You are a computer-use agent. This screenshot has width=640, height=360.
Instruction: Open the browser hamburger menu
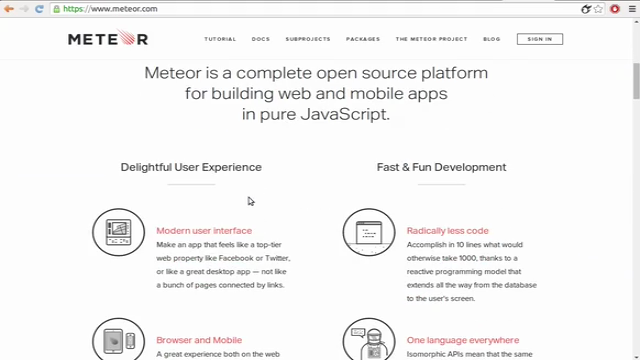(x=632, y=9)
